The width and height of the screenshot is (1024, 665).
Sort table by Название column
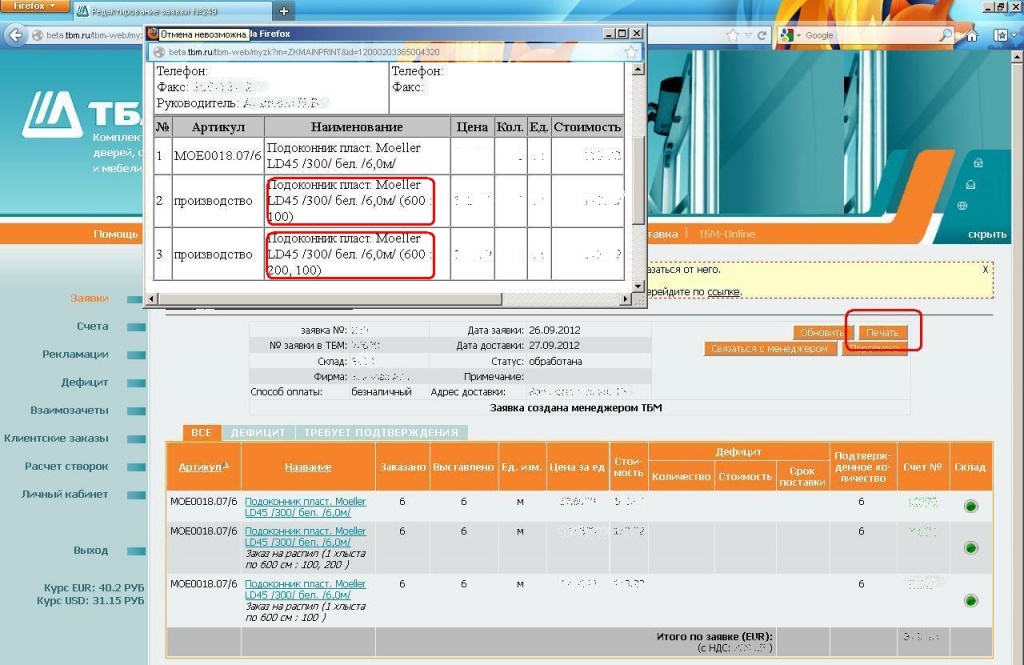308,467
